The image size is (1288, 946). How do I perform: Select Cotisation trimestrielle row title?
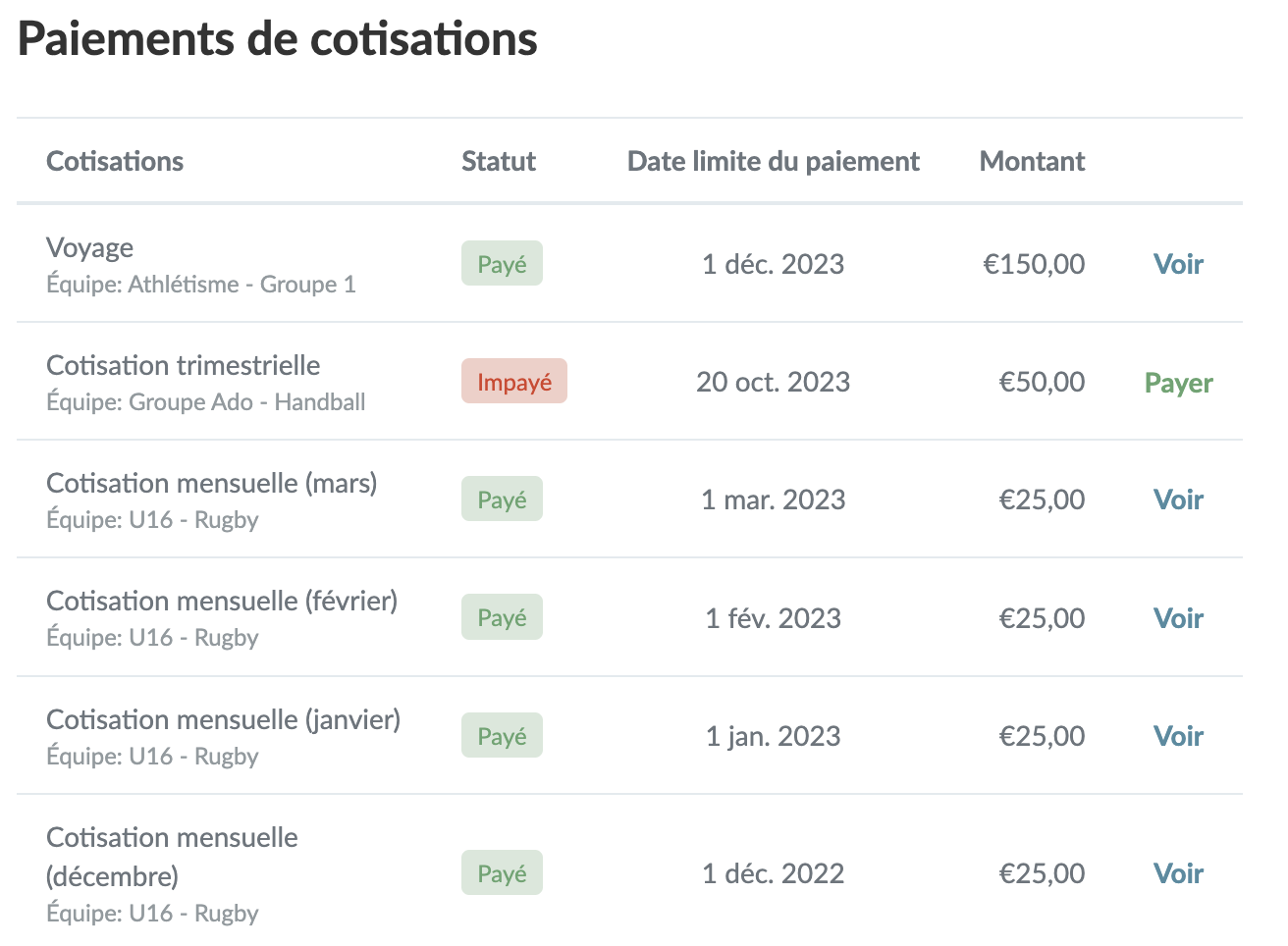pos(184,365)
